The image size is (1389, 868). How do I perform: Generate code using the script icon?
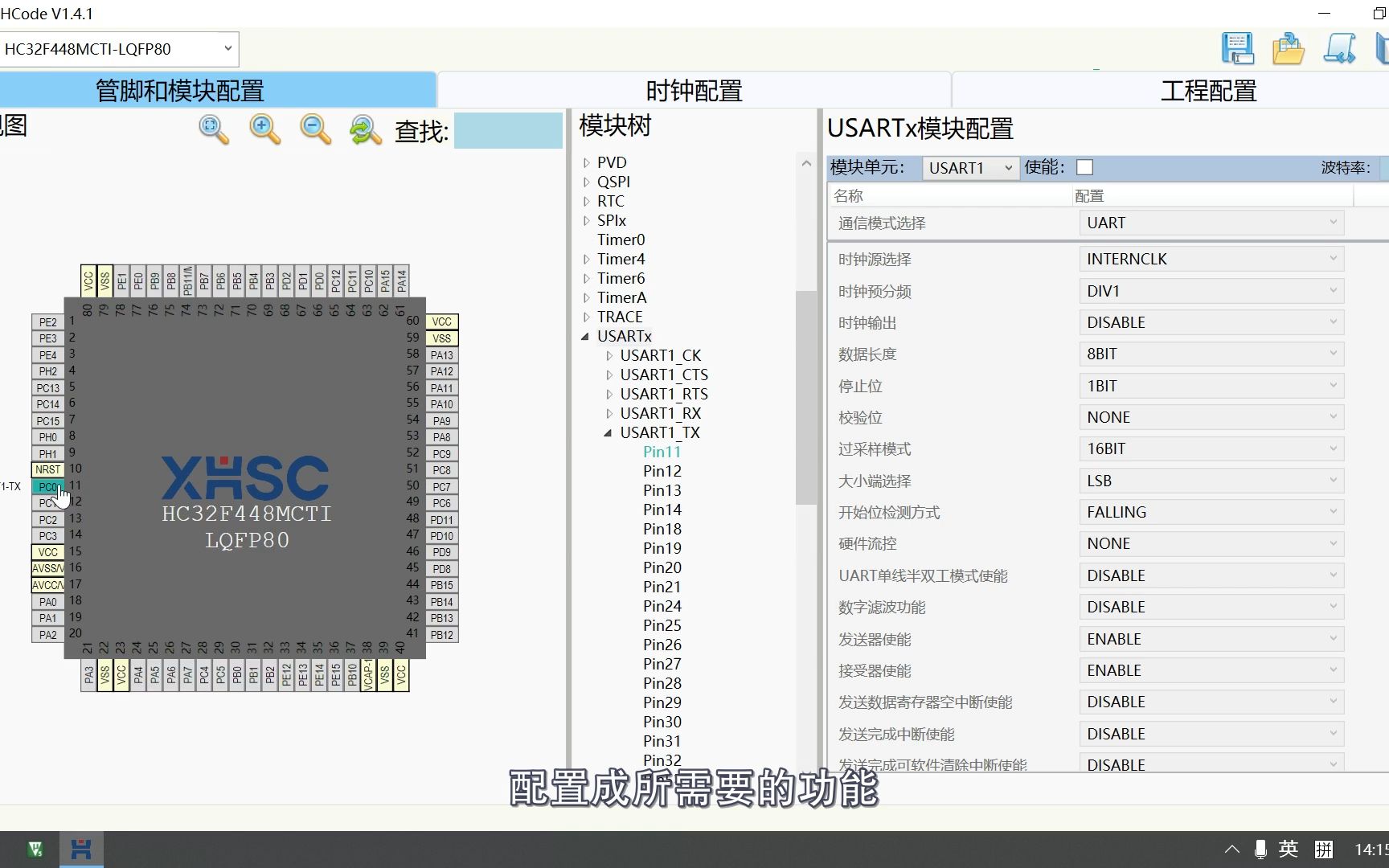[1340, 48]
